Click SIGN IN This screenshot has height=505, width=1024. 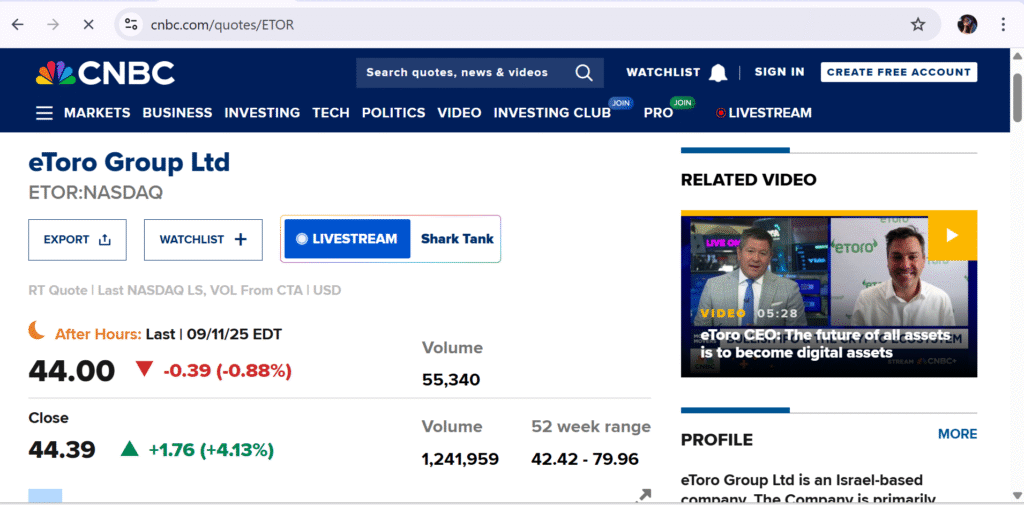pos(779,73)
